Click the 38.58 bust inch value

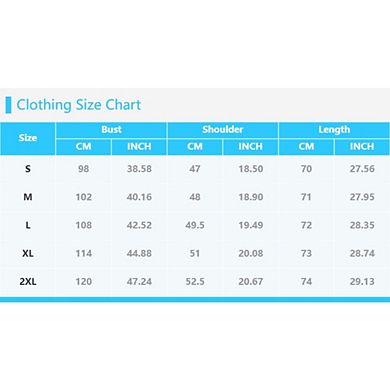[139, 169]
